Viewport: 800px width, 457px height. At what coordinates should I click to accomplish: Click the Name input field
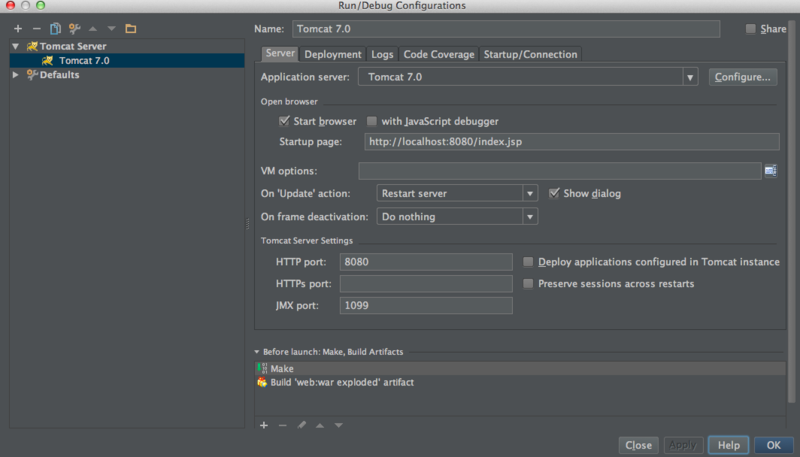(x=506, y=29)
